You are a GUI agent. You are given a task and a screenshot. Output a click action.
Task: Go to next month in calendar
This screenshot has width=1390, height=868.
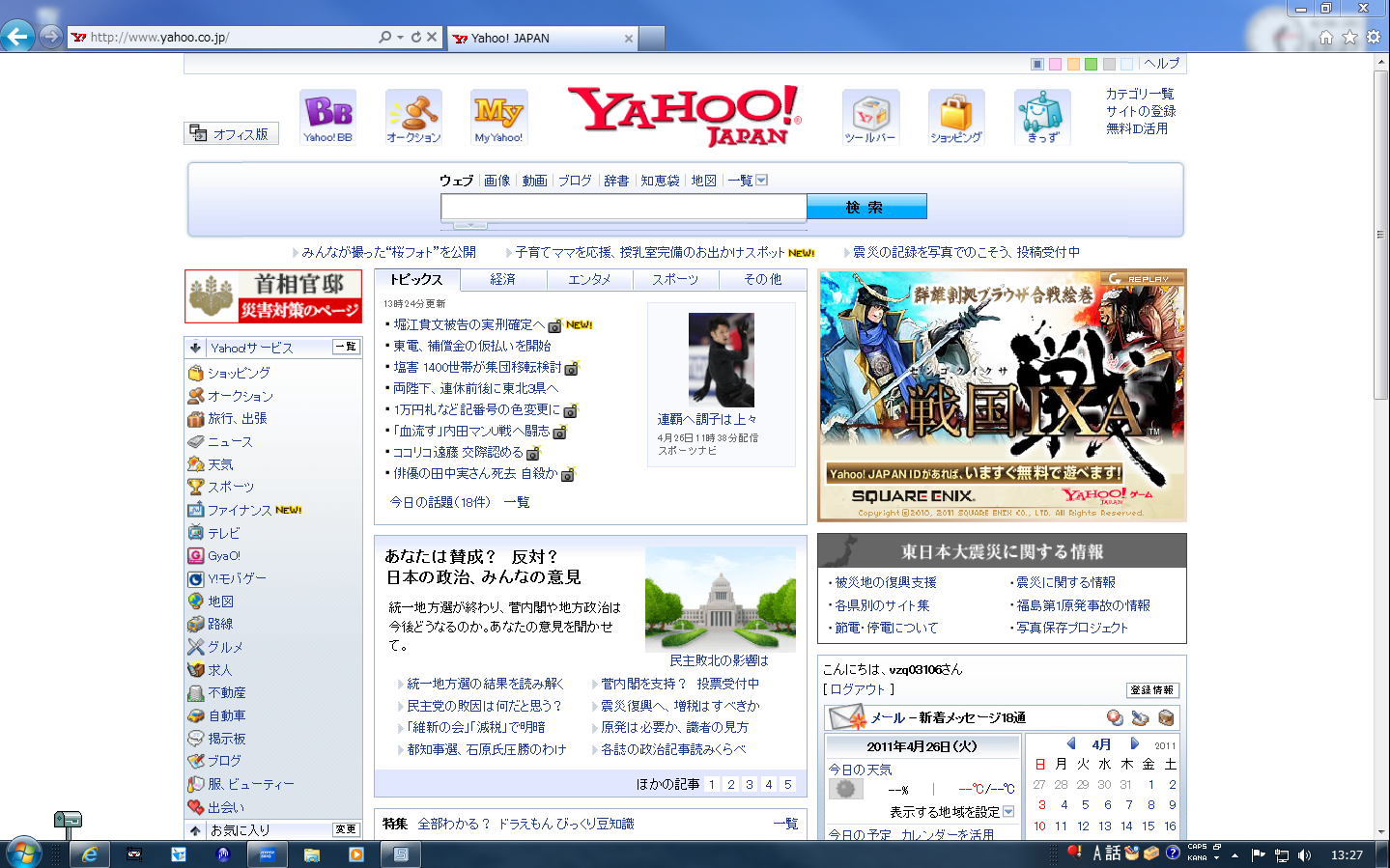(1135, 744)
